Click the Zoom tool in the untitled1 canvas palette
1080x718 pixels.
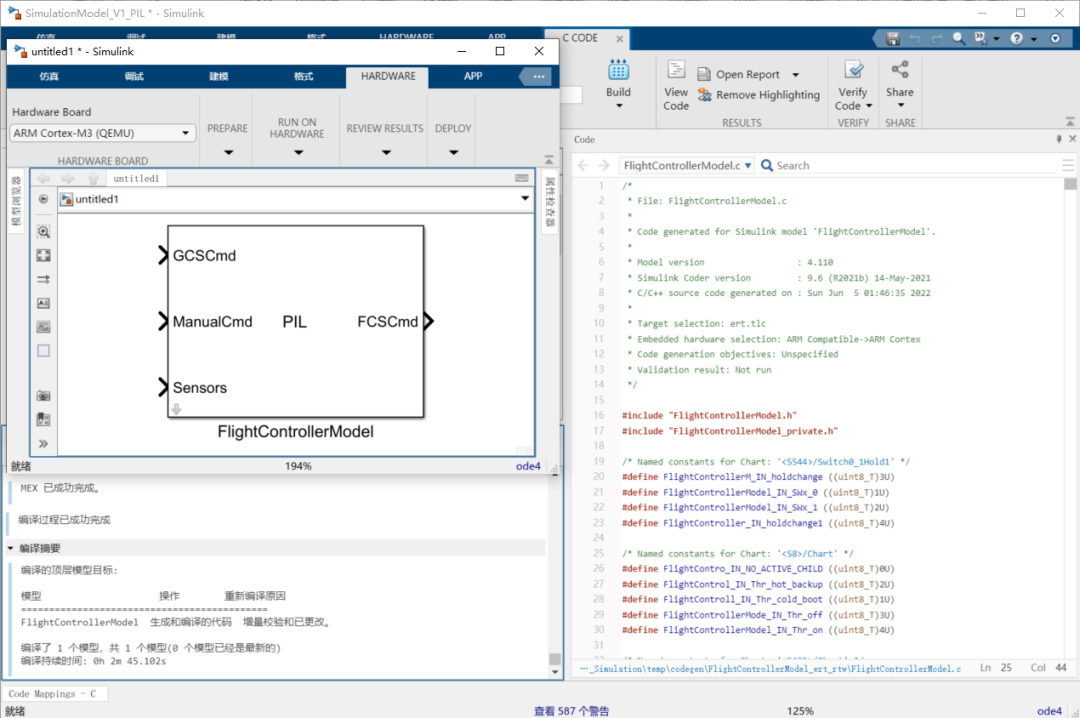pyautogui.click(x=43, y=232)
